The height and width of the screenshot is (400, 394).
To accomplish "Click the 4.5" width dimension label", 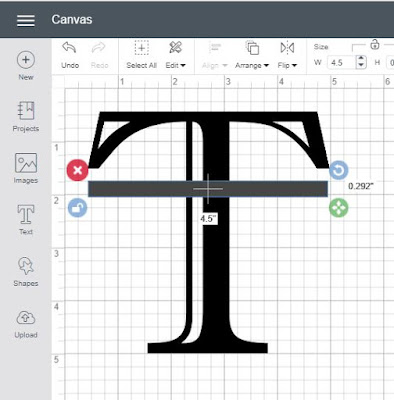I will [209, 219].
